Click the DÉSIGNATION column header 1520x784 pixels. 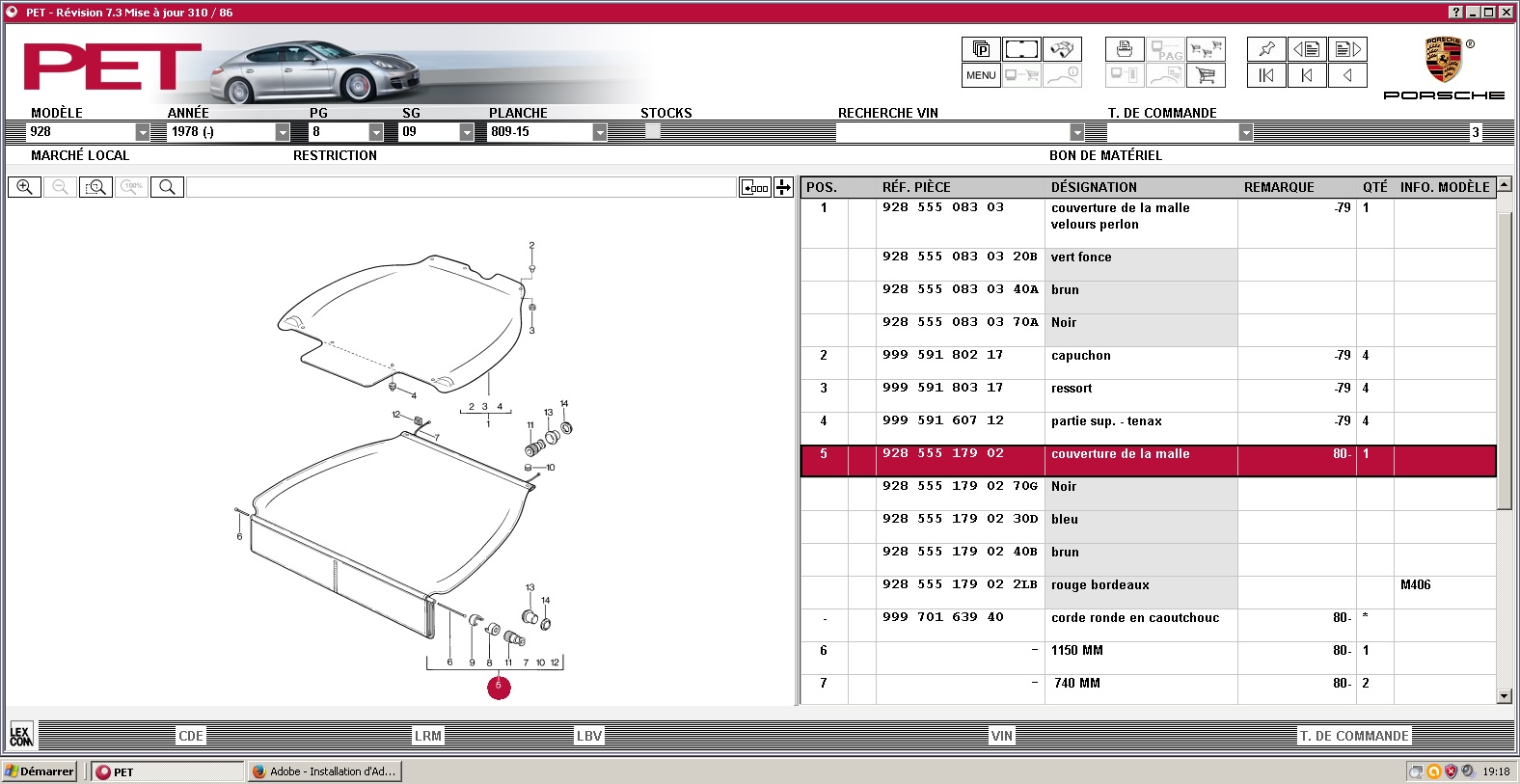[x=1094, y=187]
